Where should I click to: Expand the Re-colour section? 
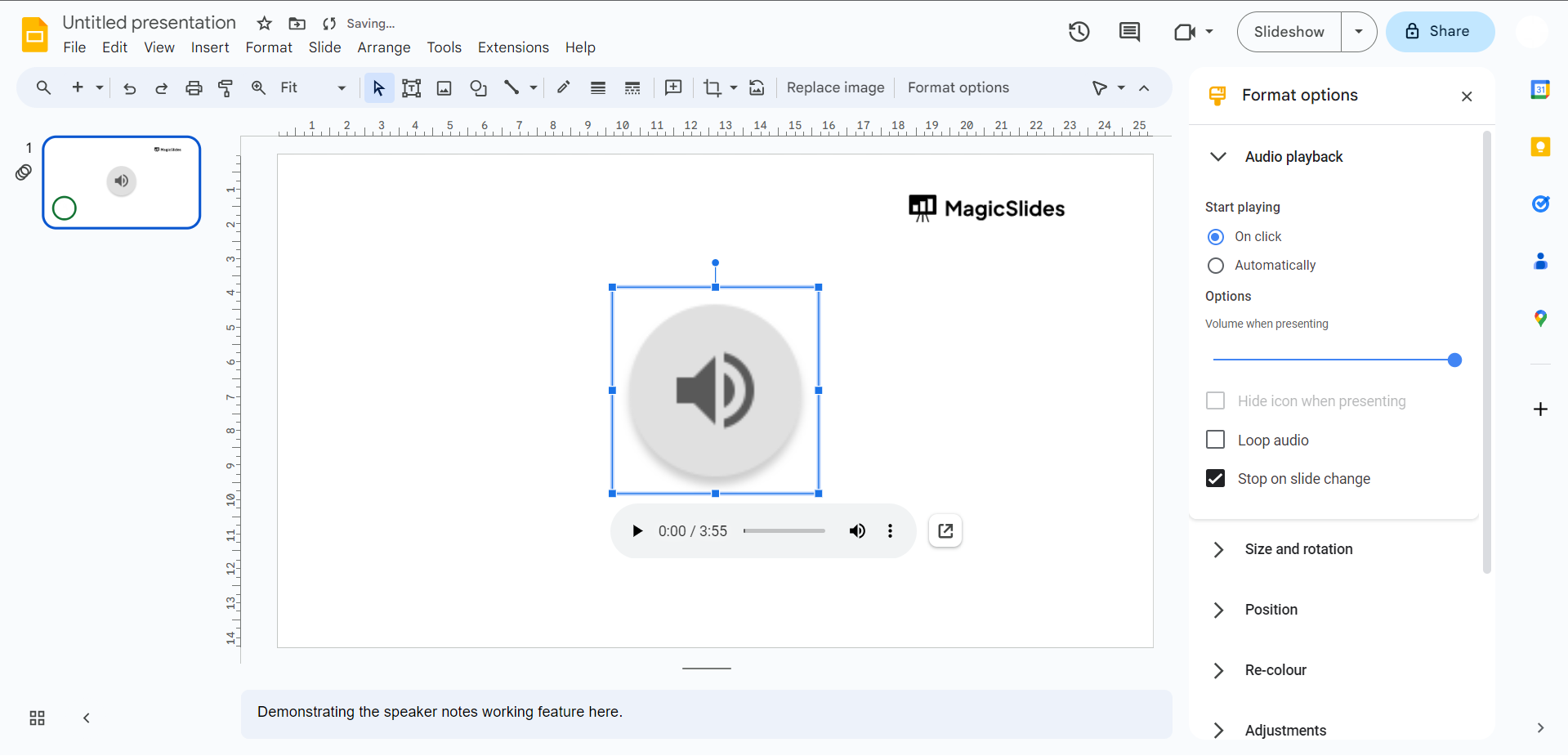tap(1275, 670)
